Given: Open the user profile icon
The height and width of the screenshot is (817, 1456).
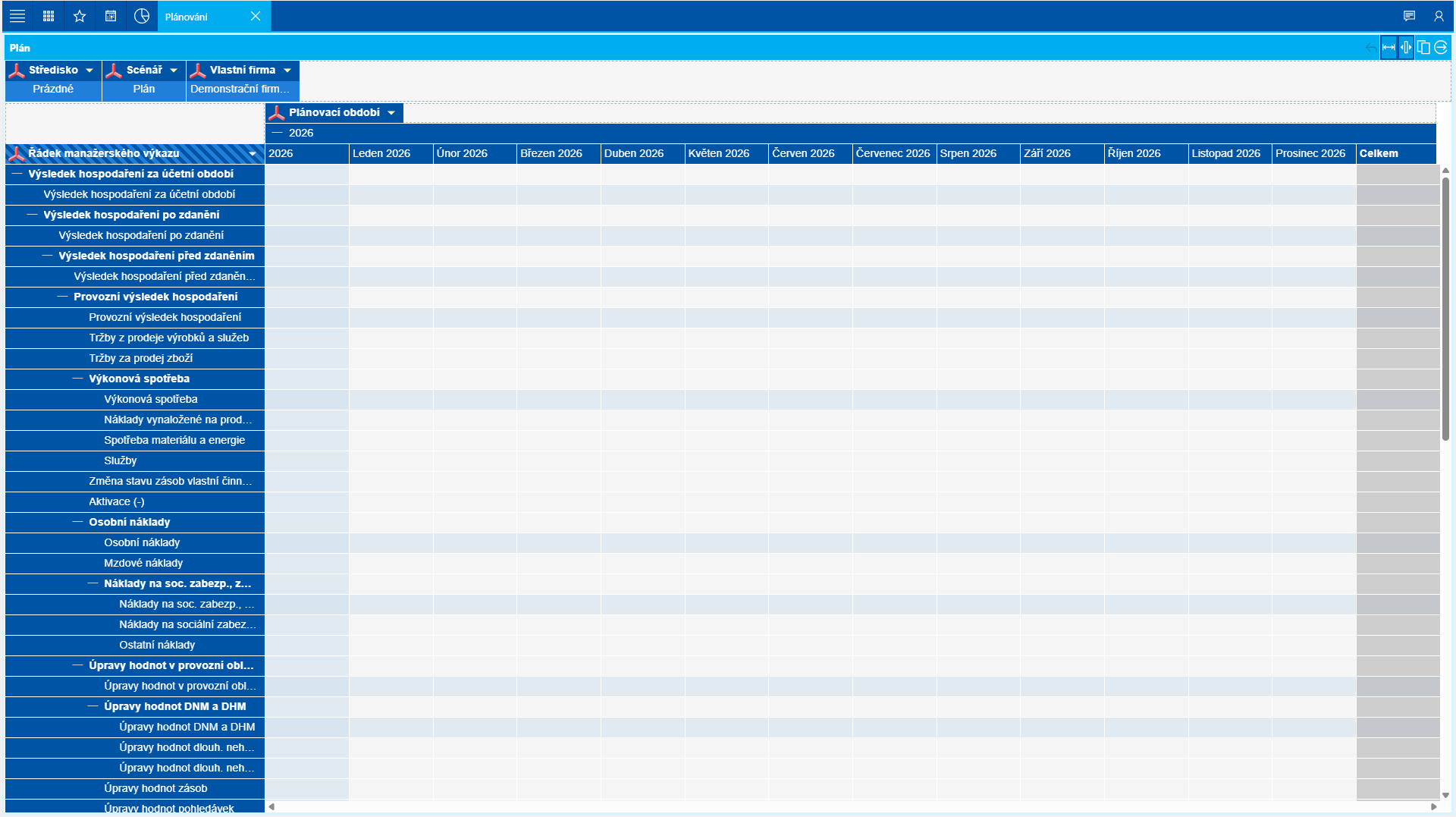Looking at the screenshot, I should (1439, 16).
